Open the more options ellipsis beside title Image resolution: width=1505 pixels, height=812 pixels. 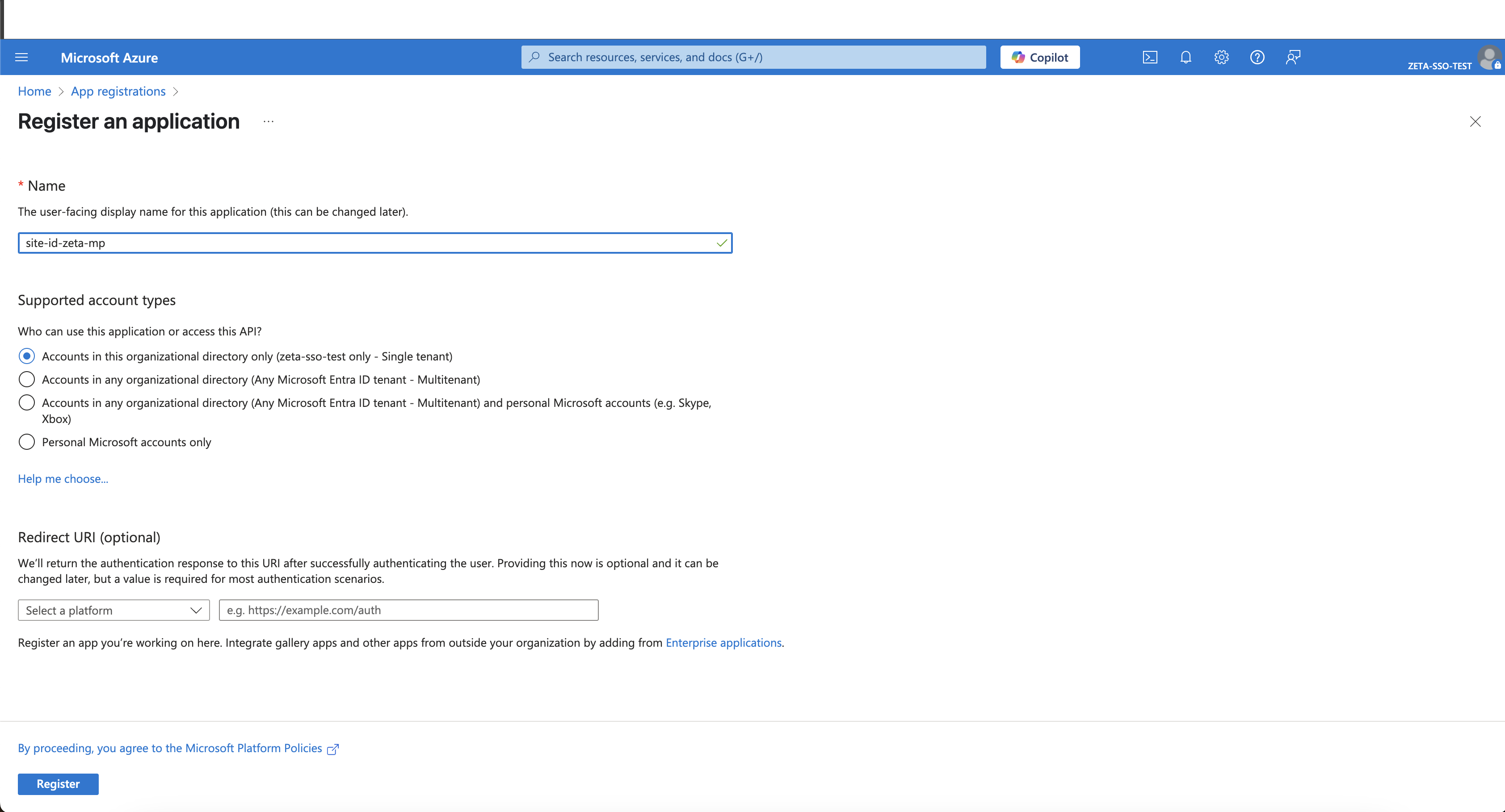click(268, 121)
